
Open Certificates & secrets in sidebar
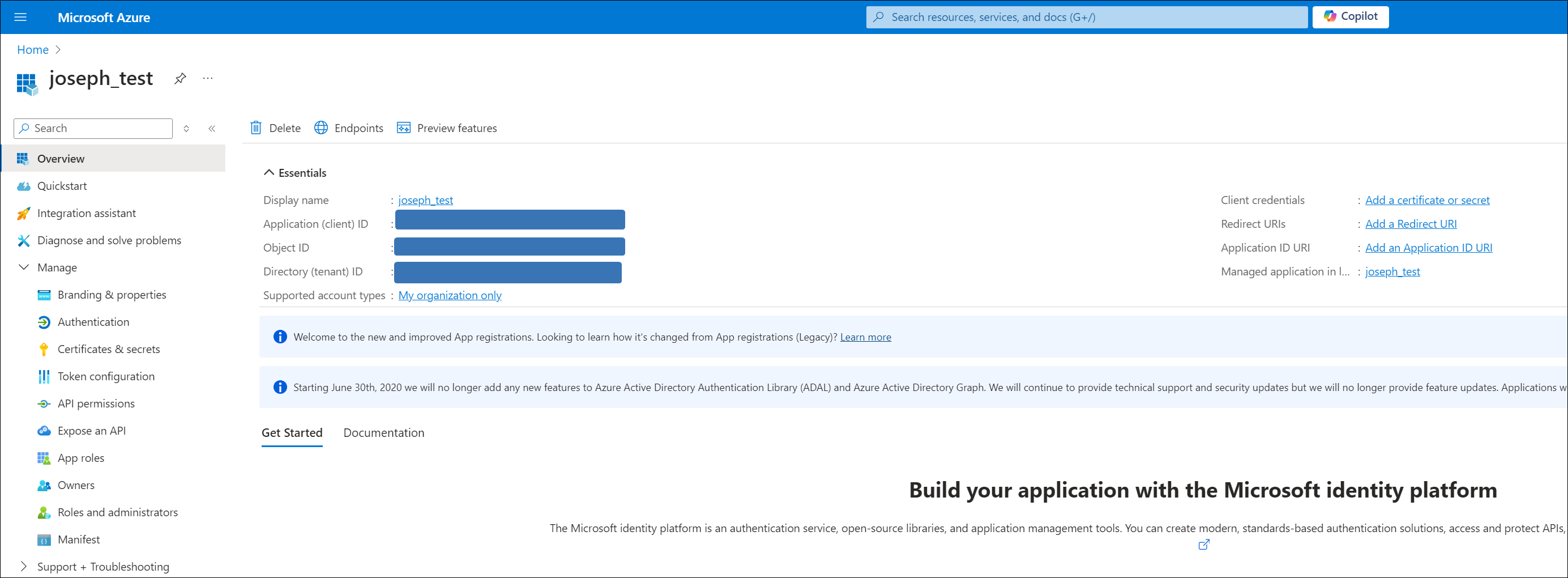[108, 349]
